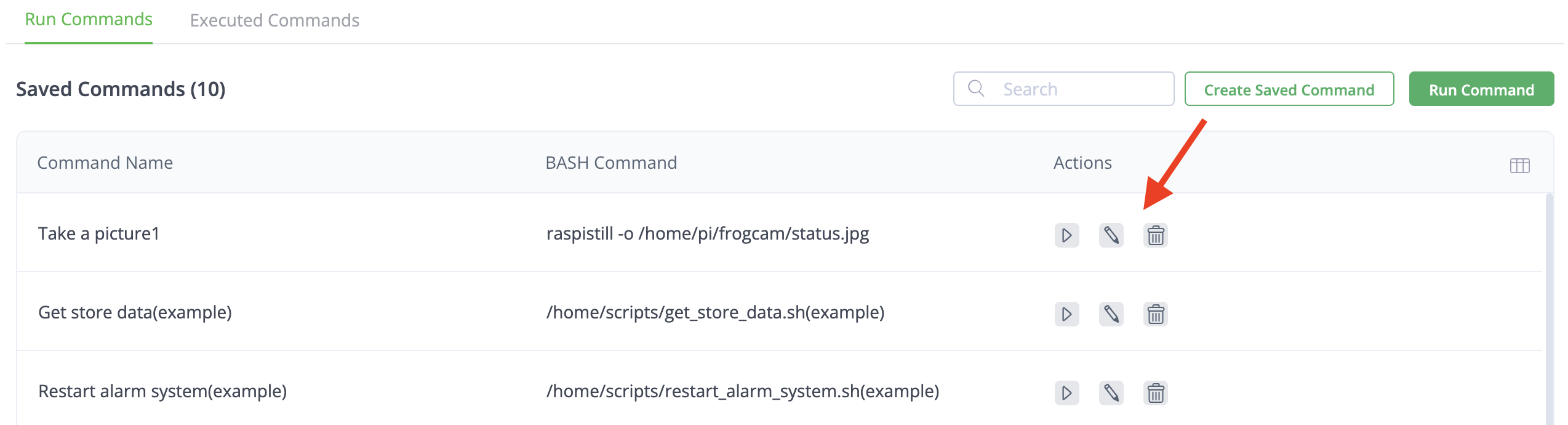Delete the 'Restart alarm system(example)' command
Screen dimensions: 1568x425
[x=1155, y=393]
